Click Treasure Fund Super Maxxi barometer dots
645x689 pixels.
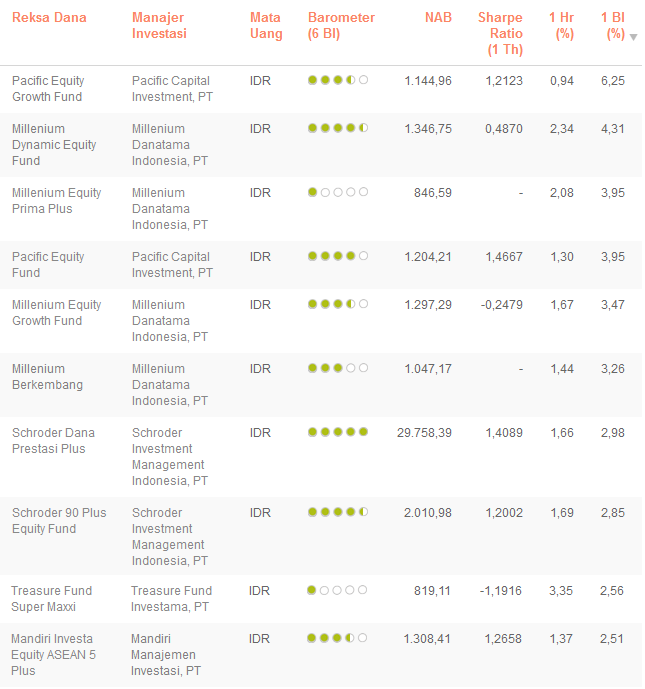338,590
